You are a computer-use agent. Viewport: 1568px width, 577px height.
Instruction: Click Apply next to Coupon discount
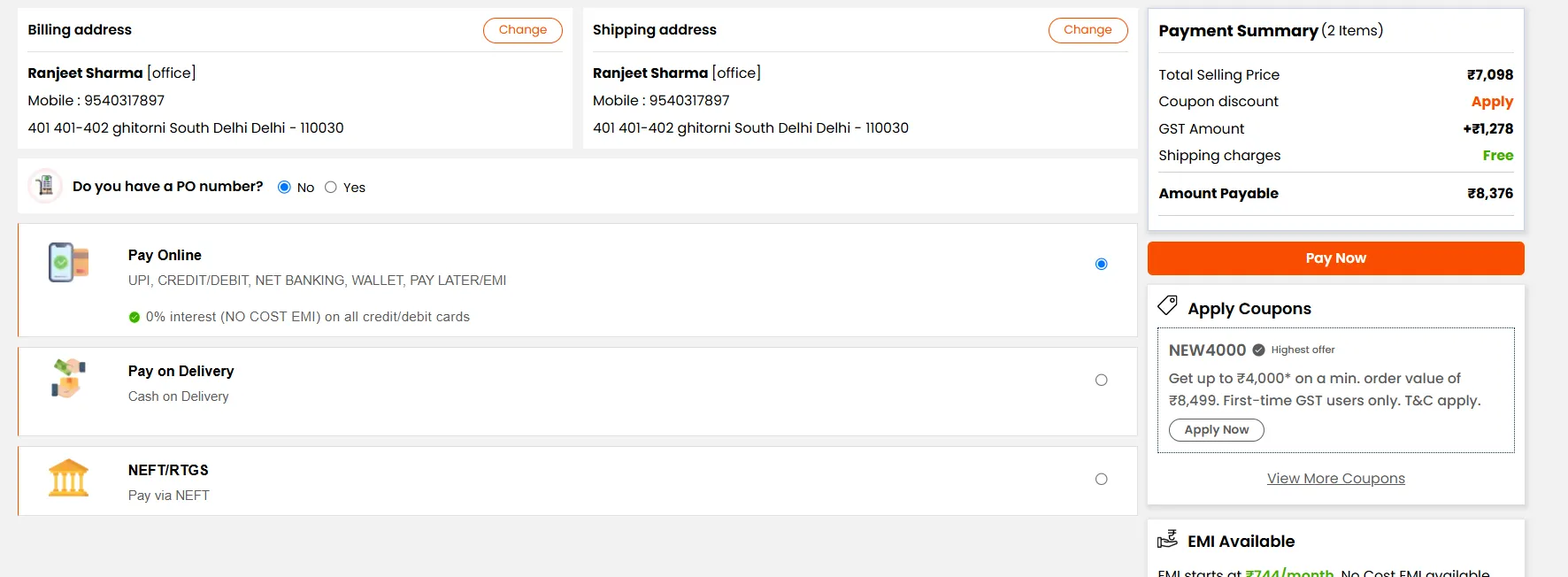pyautogui.click(x=1492, y=102)
